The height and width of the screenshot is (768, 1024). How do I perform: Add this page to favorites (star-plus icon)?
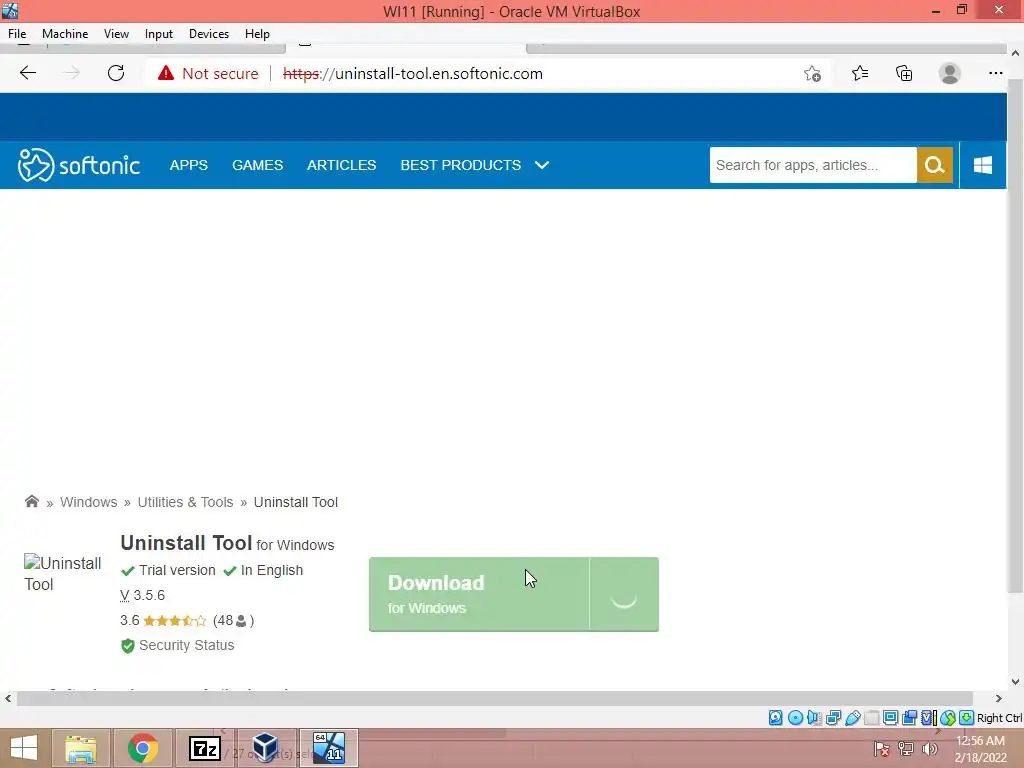click(x=812, y=74)
